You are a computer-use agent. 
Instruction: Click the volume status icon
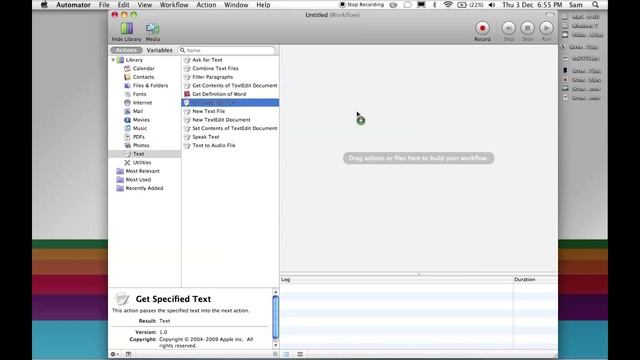pyautogui.click(x=492, y=5)
